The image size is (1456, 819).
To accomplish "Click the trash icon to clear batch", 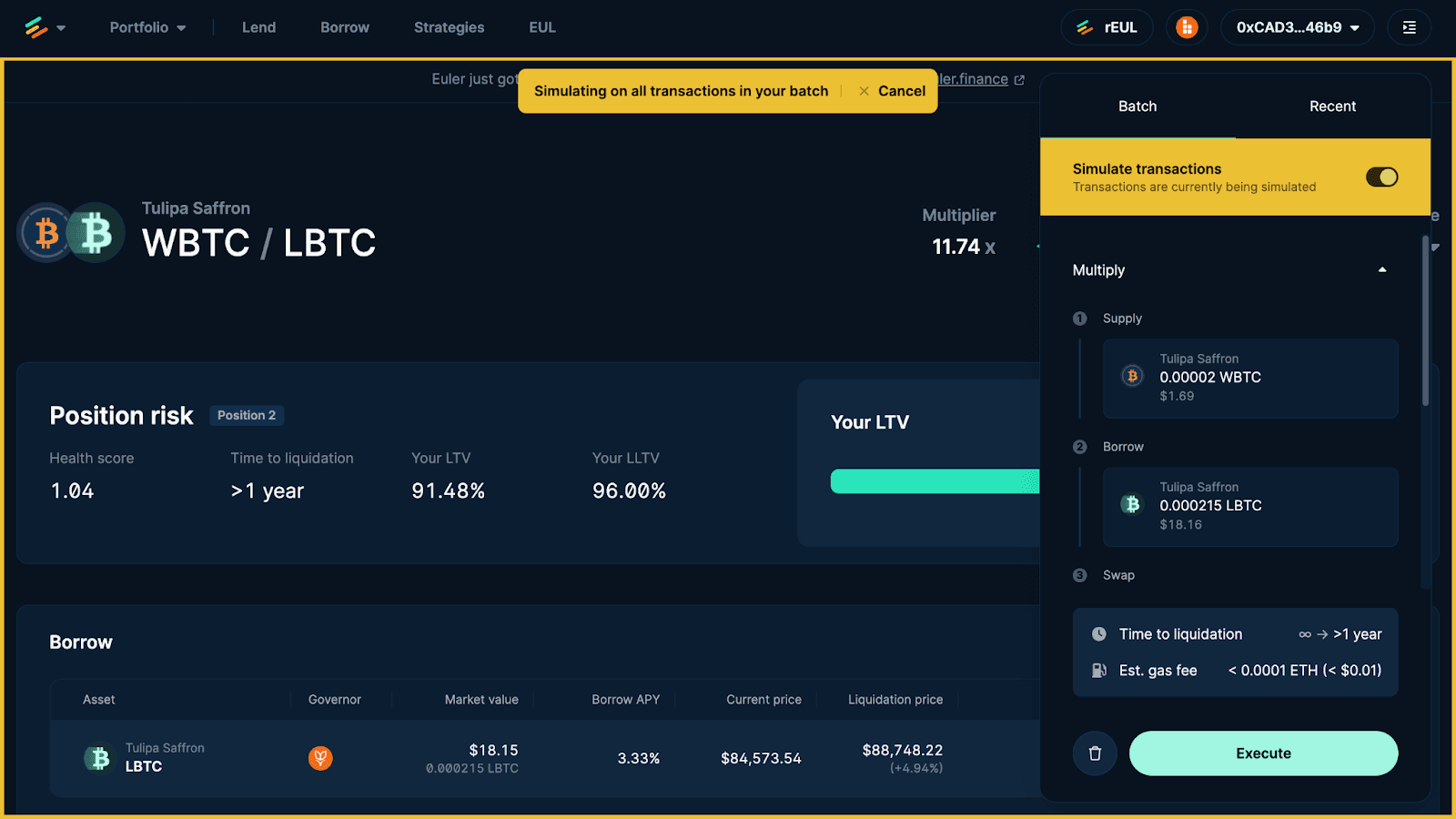I will point(1095,753).
